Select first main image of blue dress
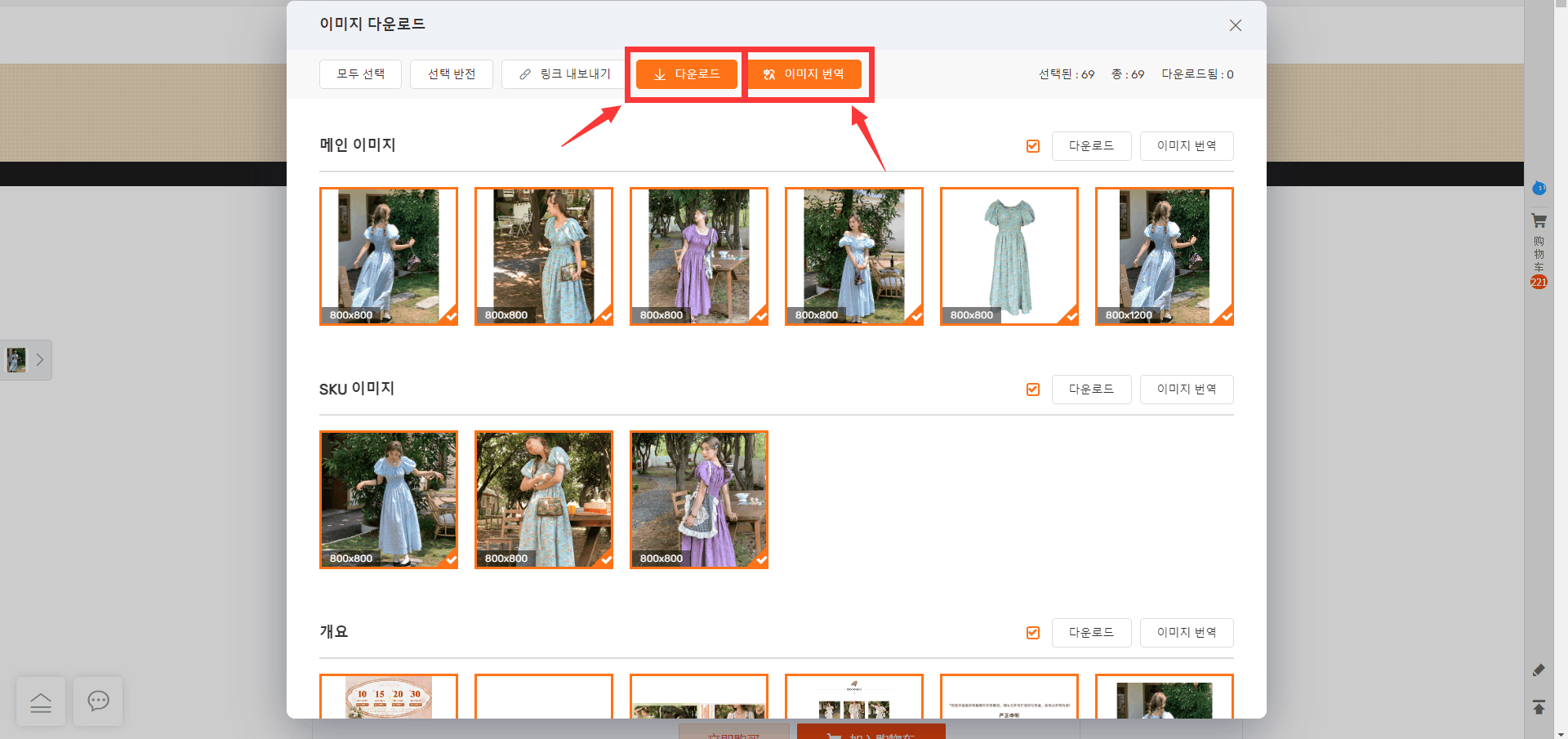This screenshot has width=1568, height=739. click(x=389, y=256)
